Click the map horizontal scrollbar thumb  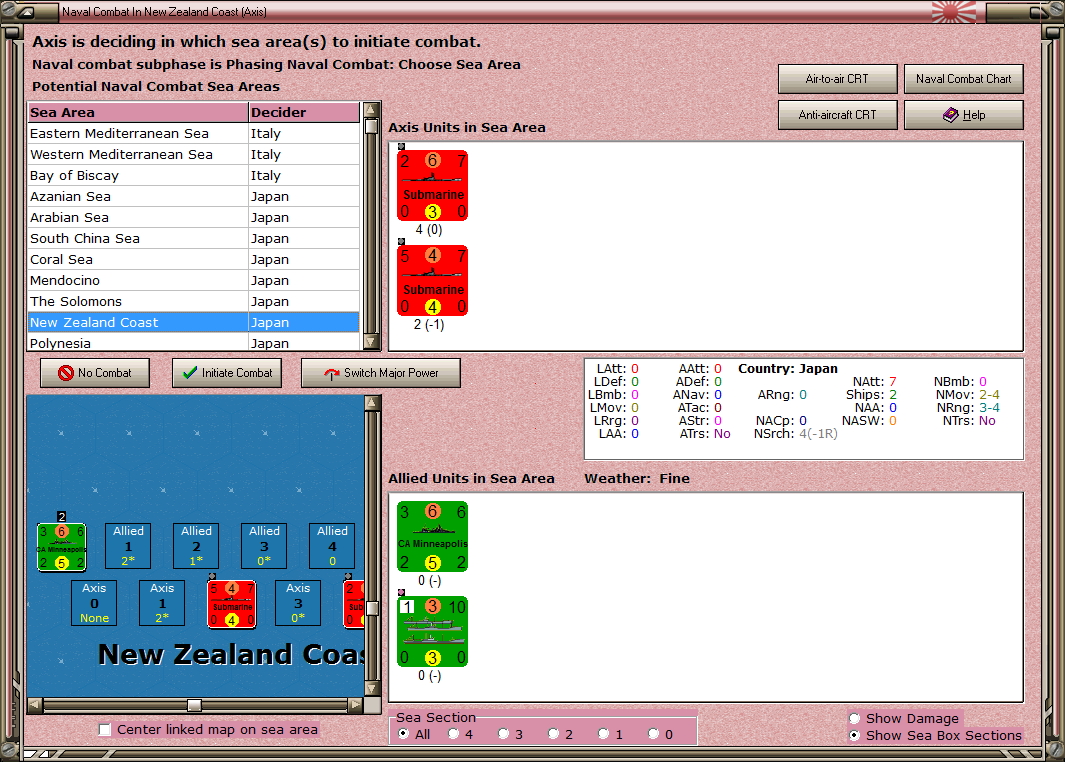click(194, 705)
